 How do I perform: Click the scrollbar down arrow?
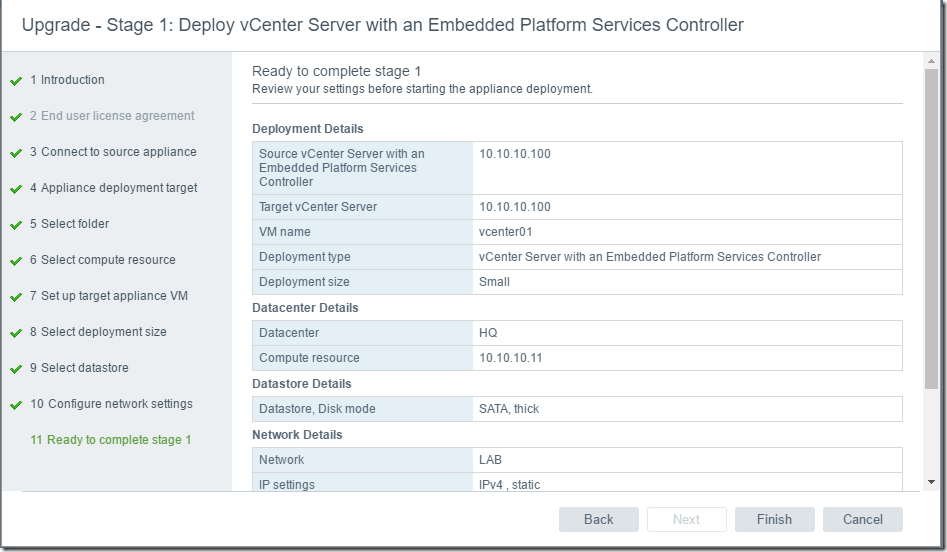click(x=931, y=482)
